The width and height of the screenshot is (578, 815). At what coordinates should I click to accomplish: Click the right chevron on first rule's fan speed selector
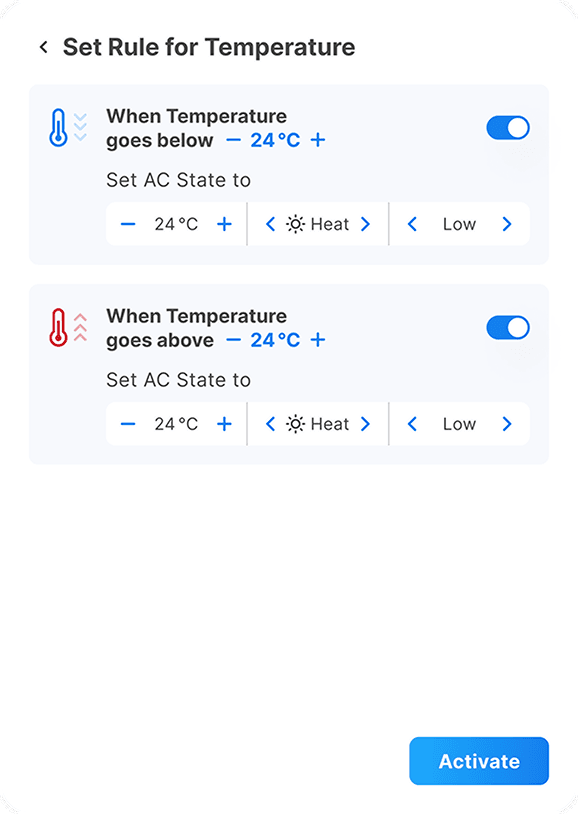pyautogui.click(x=507, y=224)
